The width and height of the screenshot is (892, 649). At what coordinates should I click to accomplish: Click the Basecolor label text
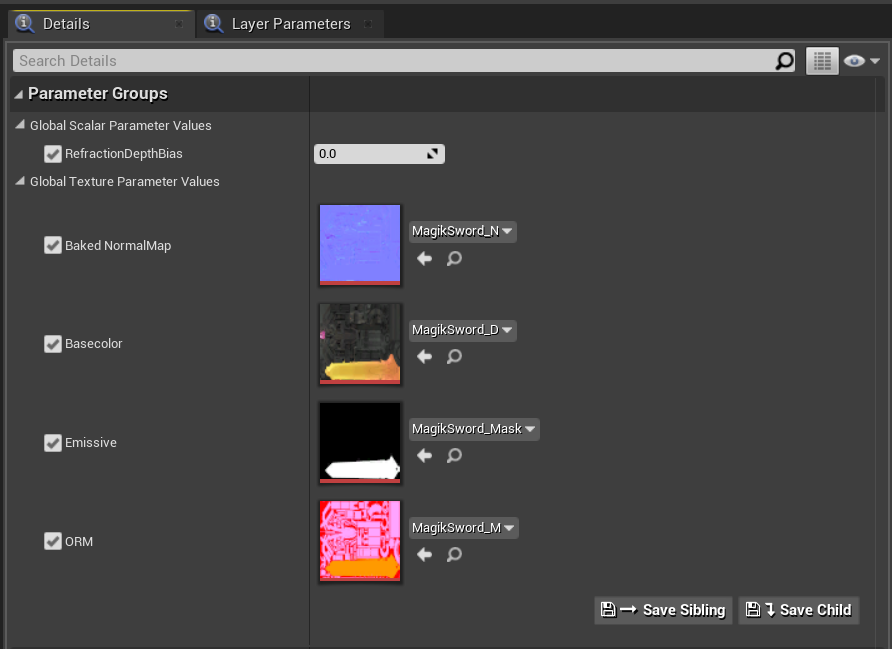pyautogui.click(x=93, y=344)
